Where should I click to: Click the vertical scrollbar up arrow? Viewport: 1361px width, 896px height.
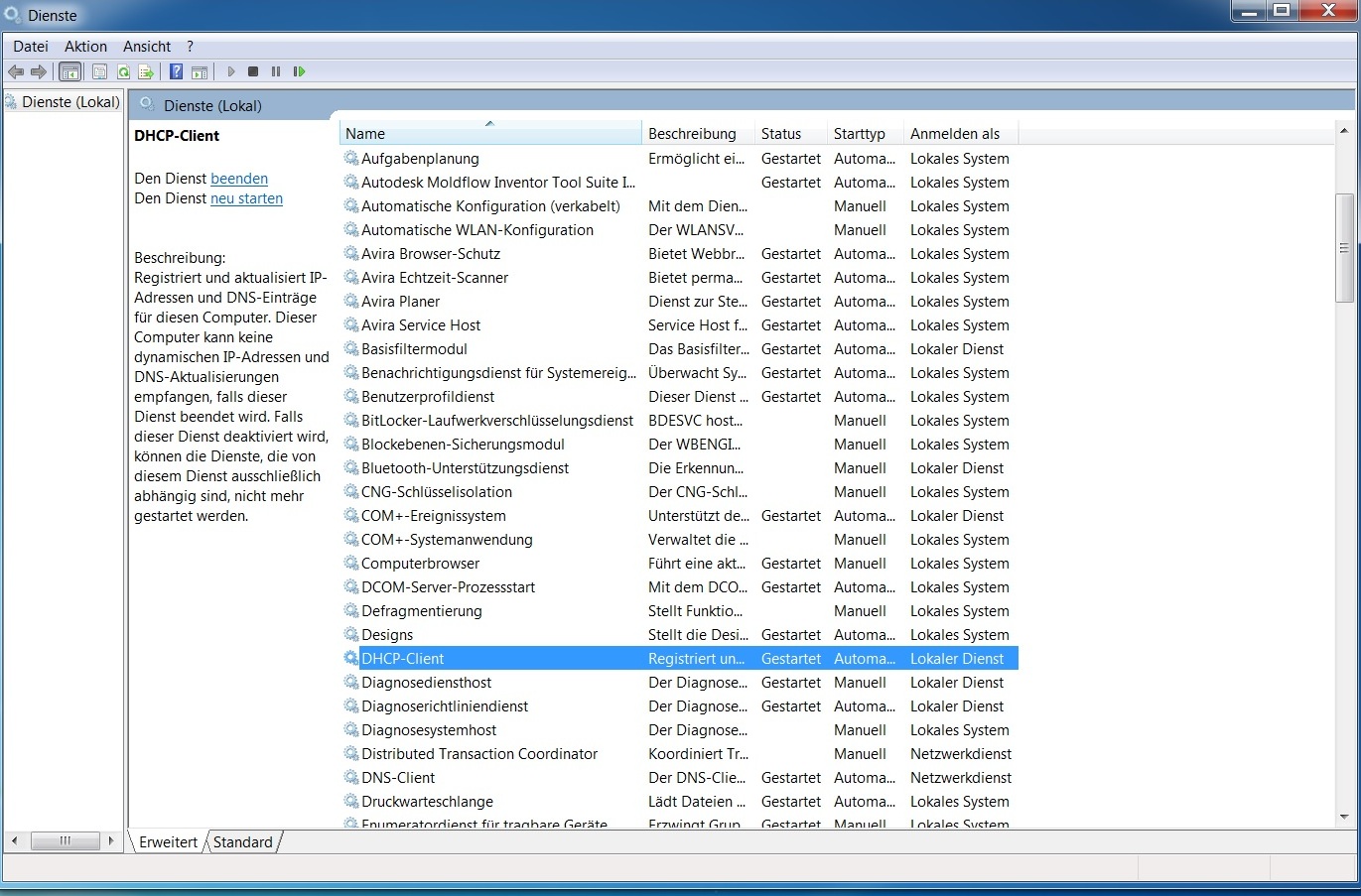pos(1344,131)
